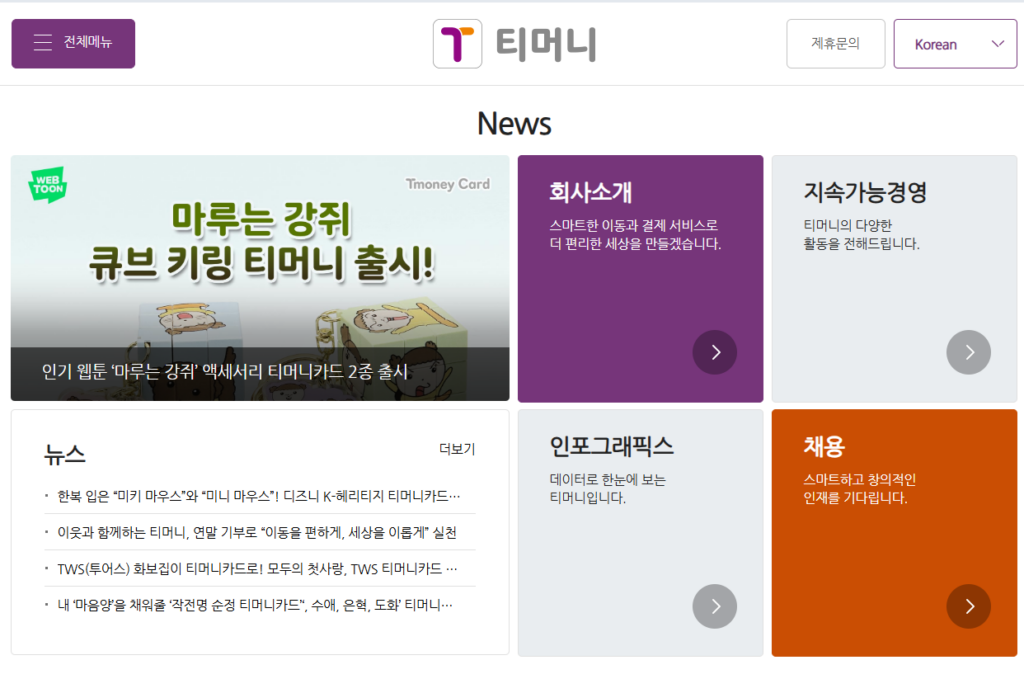Click the 뉴스 section heading

pyautogui.click(x=65, y=454)
